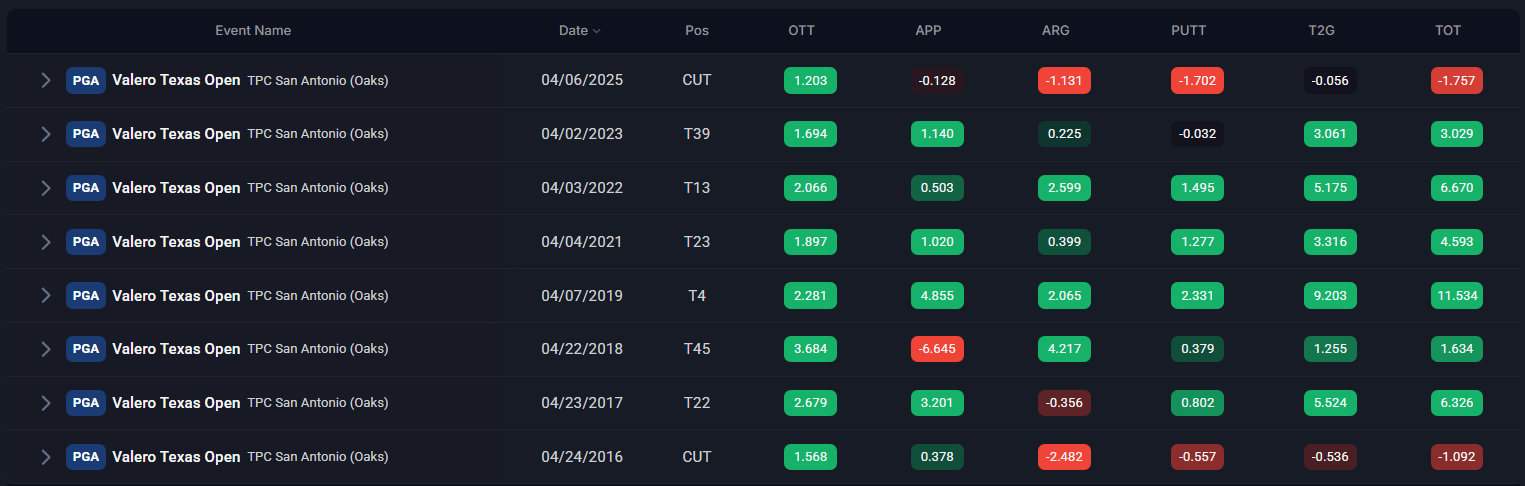Expand the 04/07/2019 T4 row chevron

click(45, 295)
